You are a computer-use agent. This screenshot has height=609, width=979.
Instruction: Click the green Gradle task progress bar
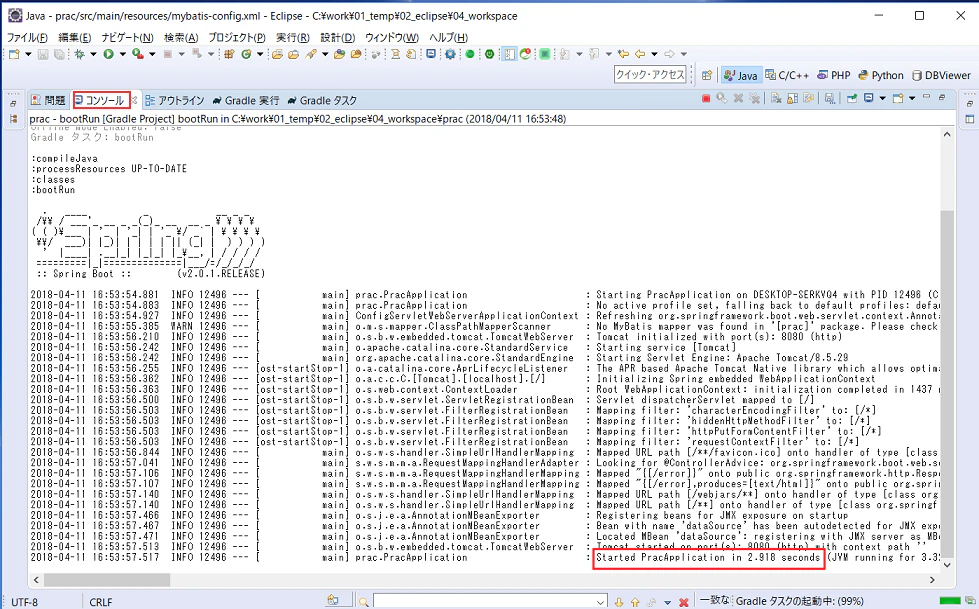coord(950,601)
